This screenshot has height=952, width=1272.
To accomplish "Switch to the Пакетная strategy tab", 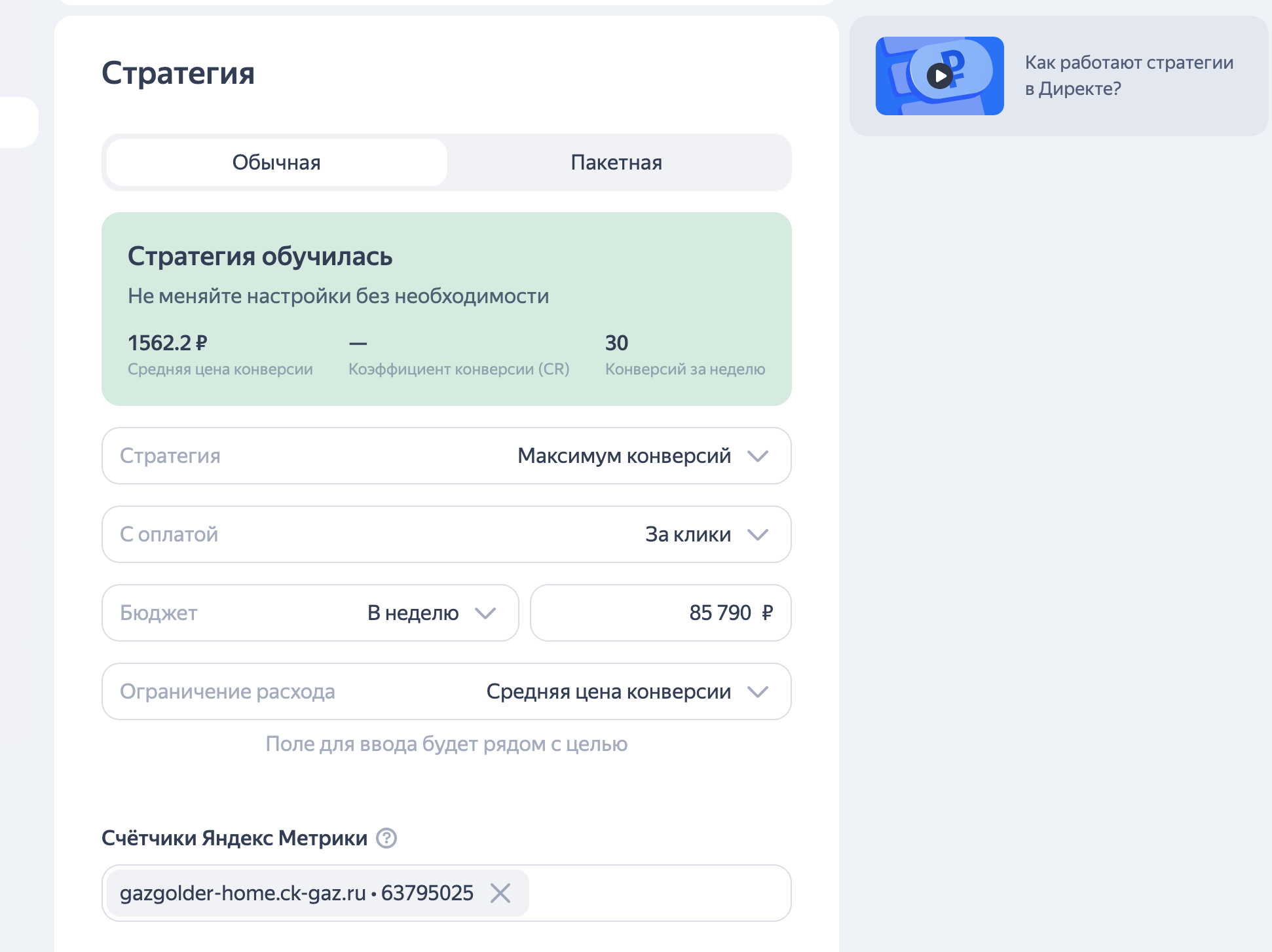I will [x=616, y=162].
